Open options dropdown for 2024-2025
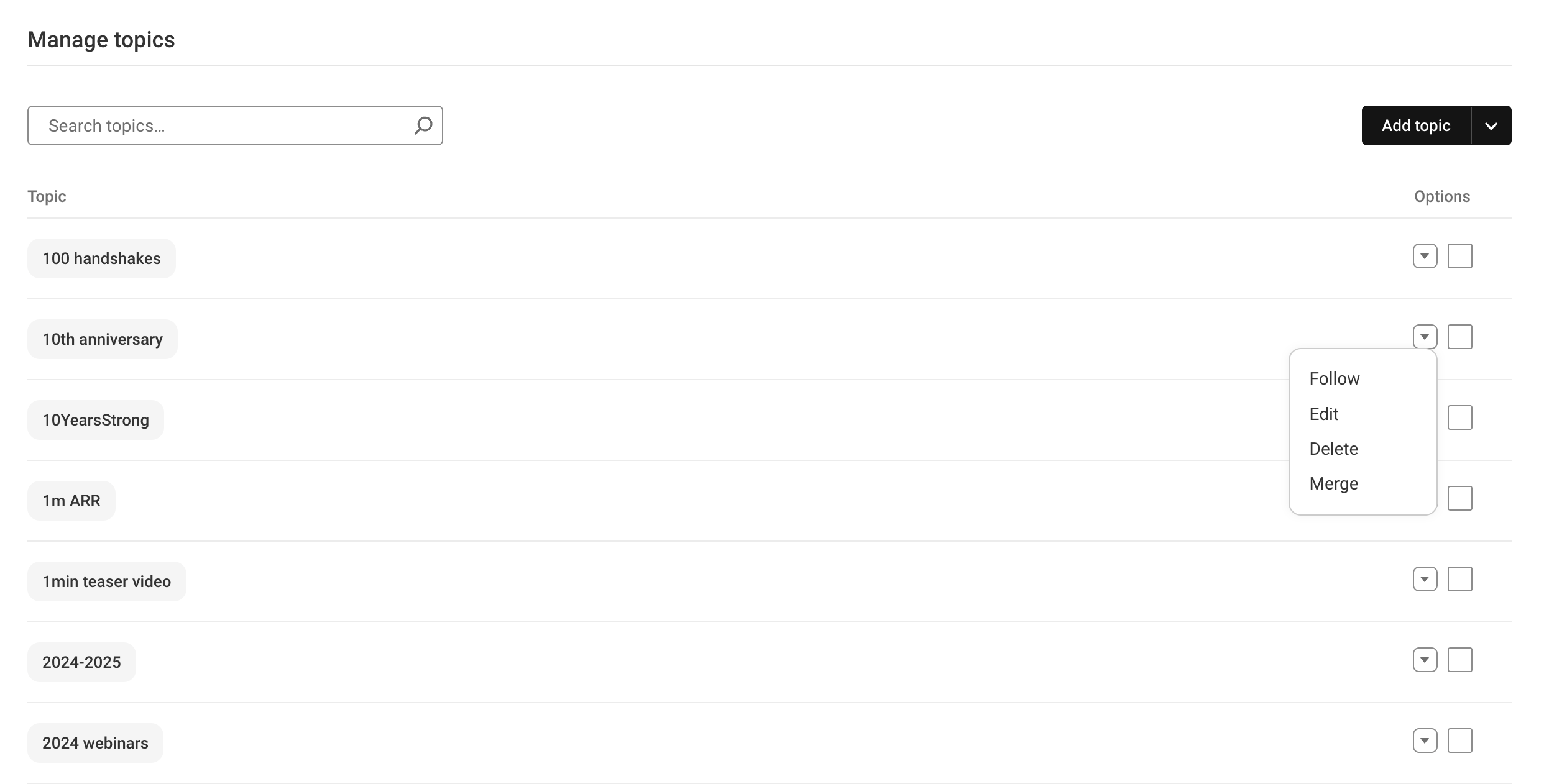The width and height of the screenshot is (1549, 784). click(1425, 660)
